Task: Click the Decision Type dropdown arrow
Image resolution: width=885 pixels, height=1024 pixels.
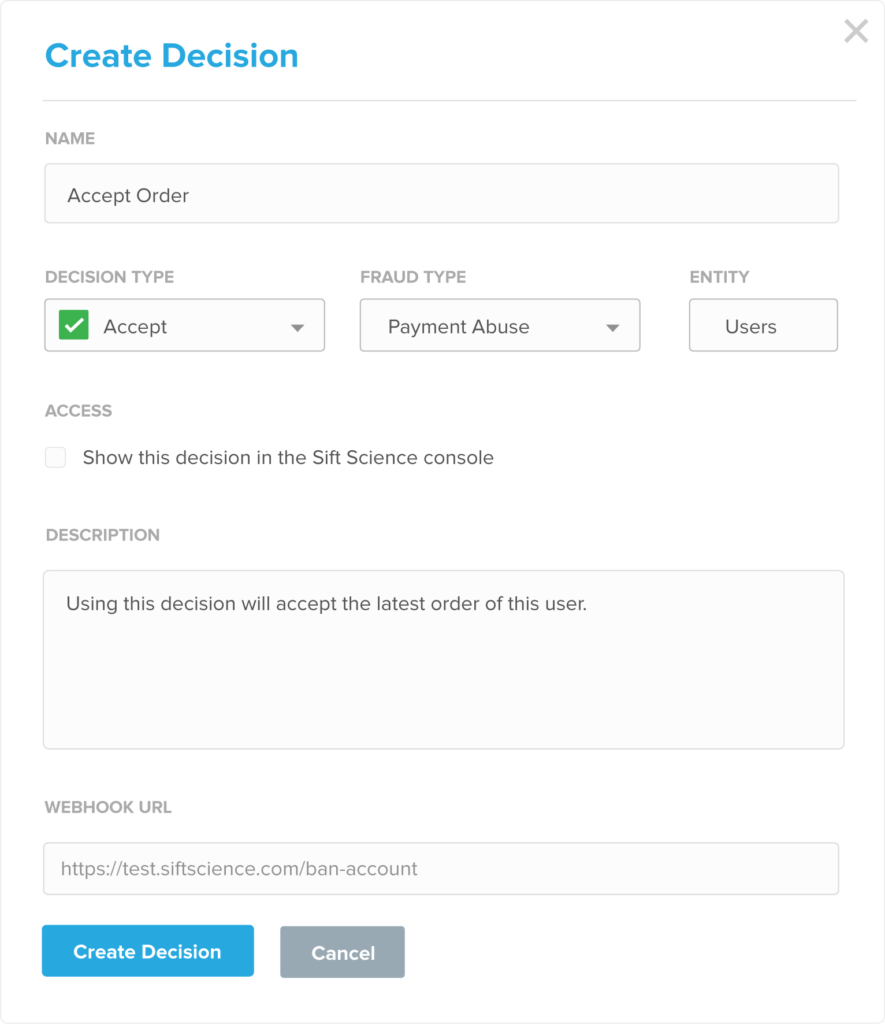Action: (297, 325)
